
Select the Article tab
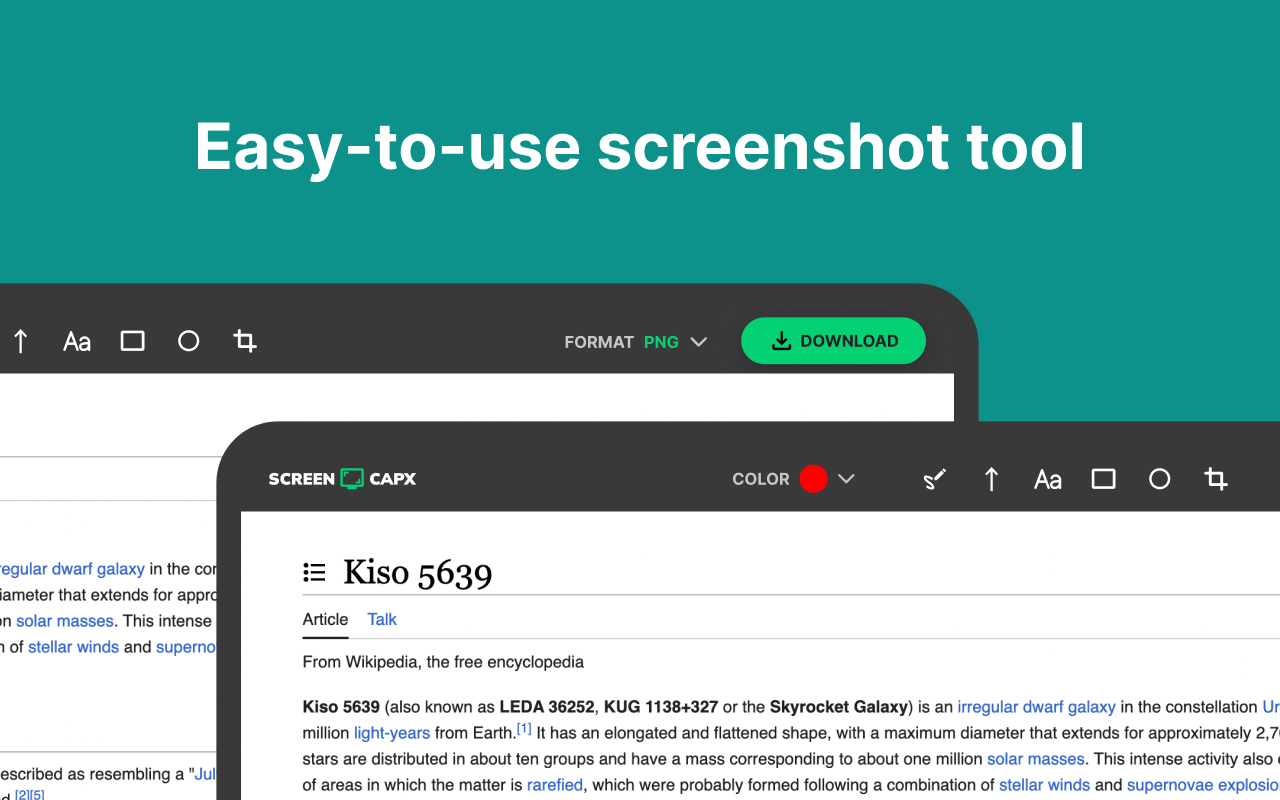pyautogui.click(x=325, y=620)
